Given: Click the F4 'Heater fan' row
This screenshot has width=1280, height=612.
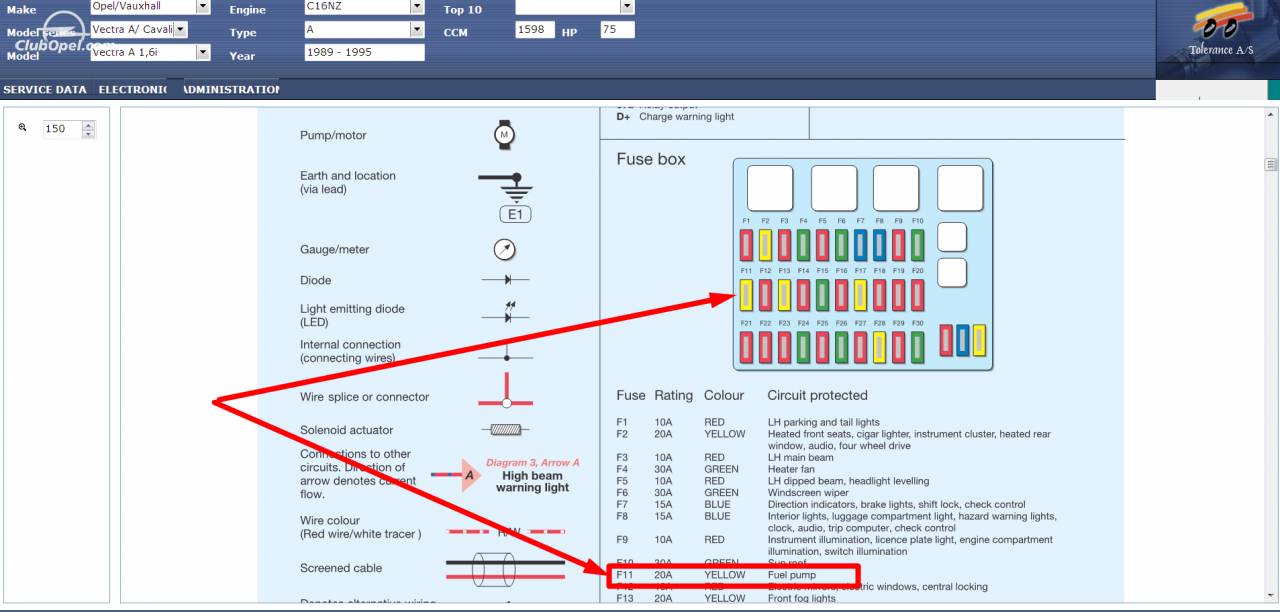Looking at the screenshot, I should tap(716, 469).
